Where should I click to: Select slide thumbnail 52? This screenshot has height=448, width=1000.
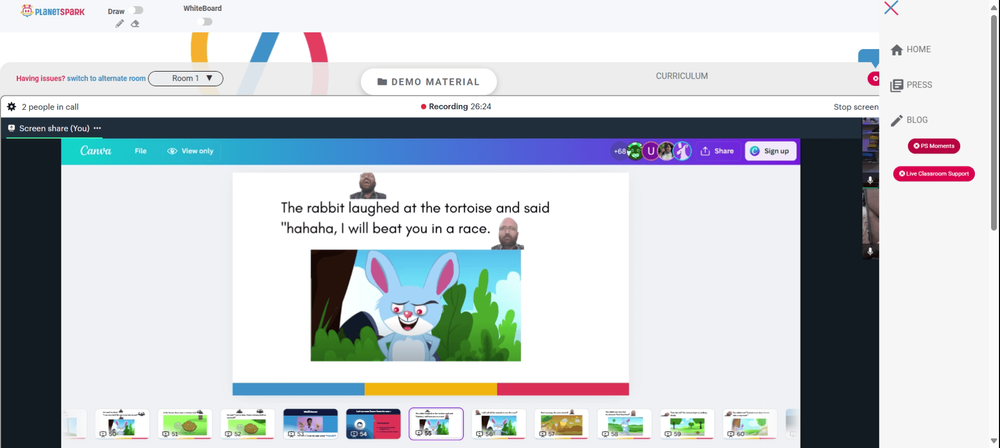[247, 424]
